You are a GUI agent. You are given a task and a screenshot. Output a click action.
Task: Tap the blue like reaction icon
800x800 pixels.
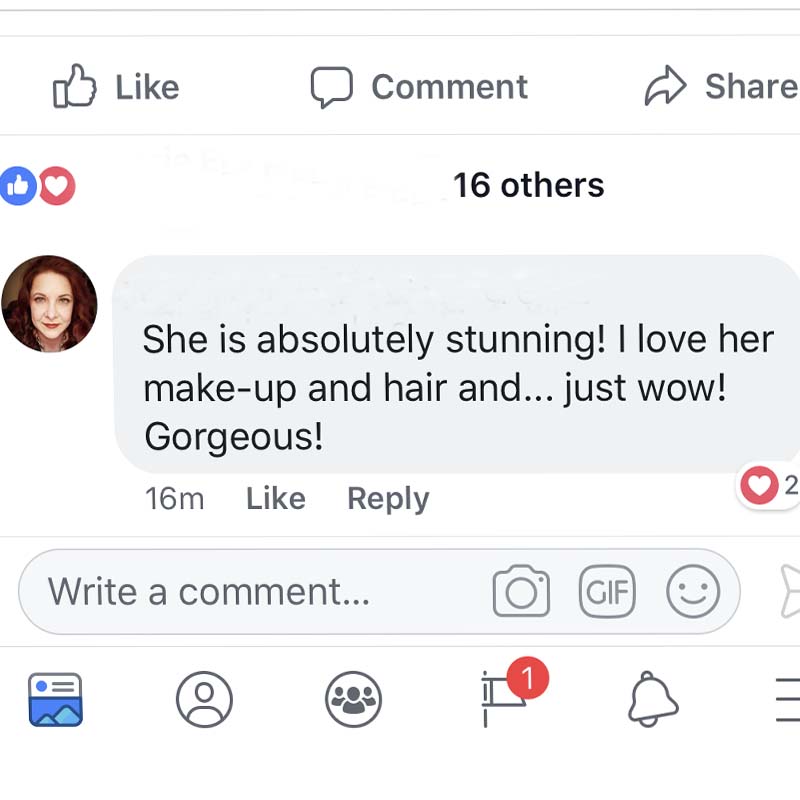pyautogui.click(x=18, y=186)
